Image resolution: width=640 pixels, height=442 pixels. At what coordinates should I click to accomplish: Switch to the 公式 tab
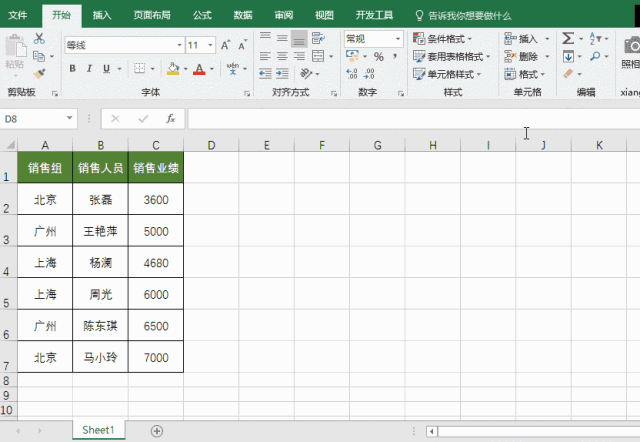202,16
